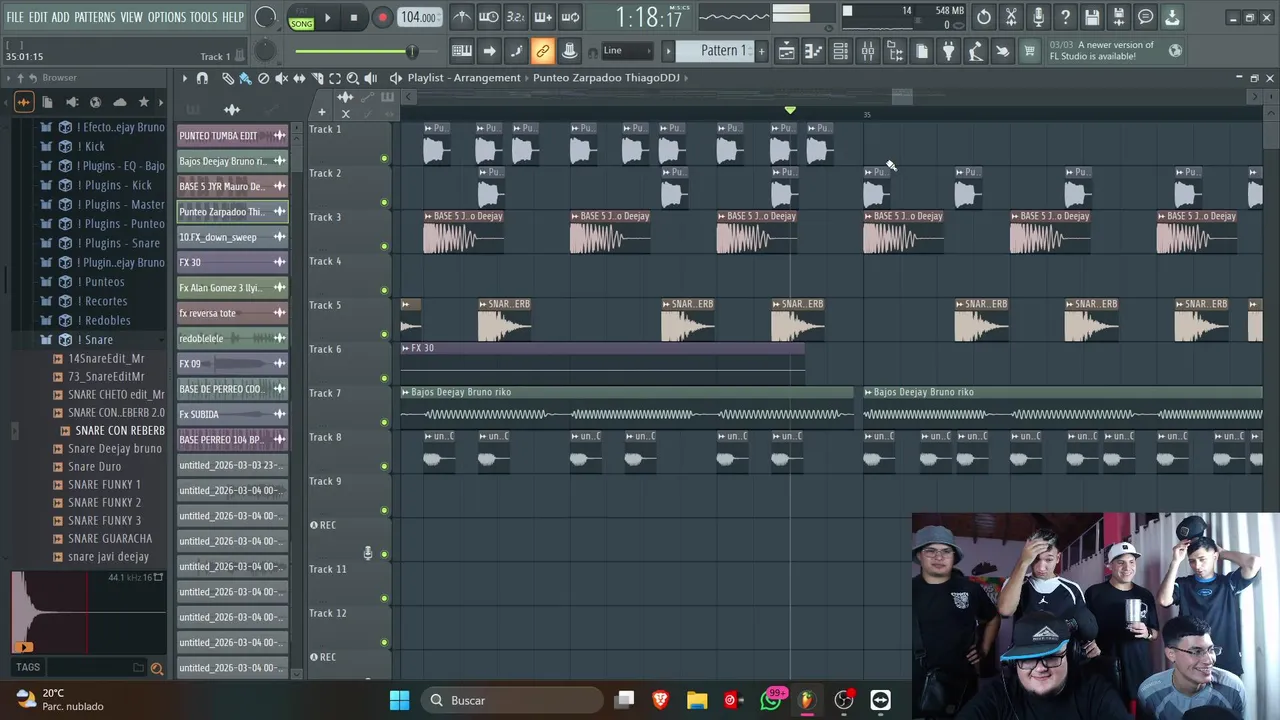
Task: Open the Line snap dropdown
Action: tap(626, 51)
